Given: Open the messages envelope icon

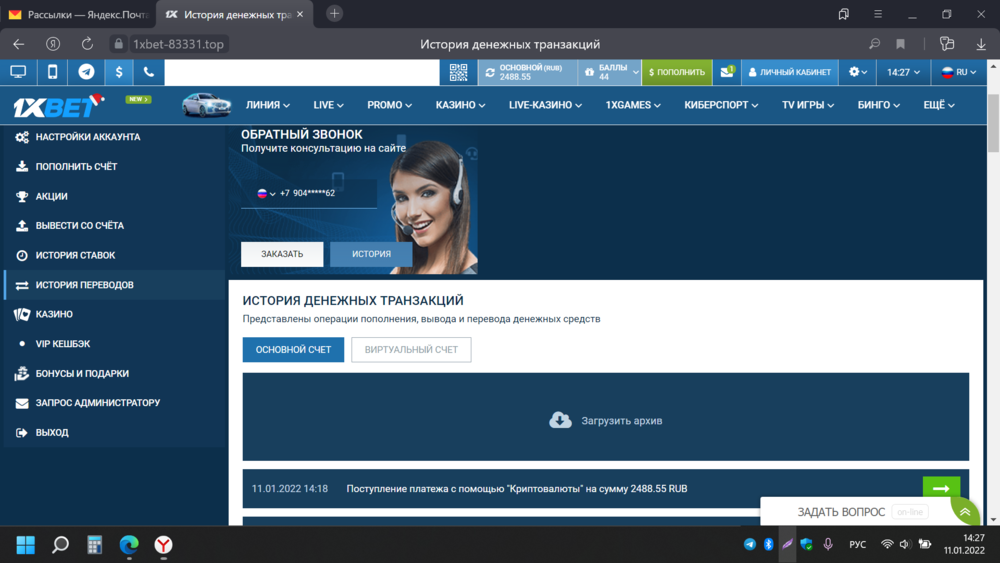Looking at the screenshot, I should click(x=726, y=72).
